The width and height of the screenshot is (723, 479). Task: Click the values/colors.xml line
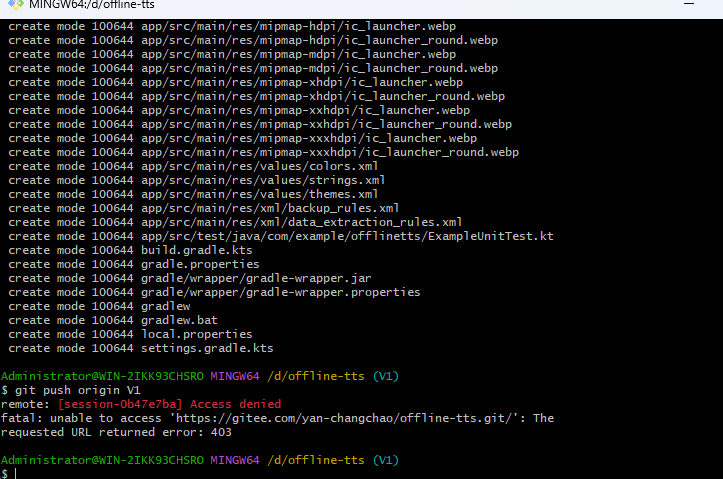point(193,166)
